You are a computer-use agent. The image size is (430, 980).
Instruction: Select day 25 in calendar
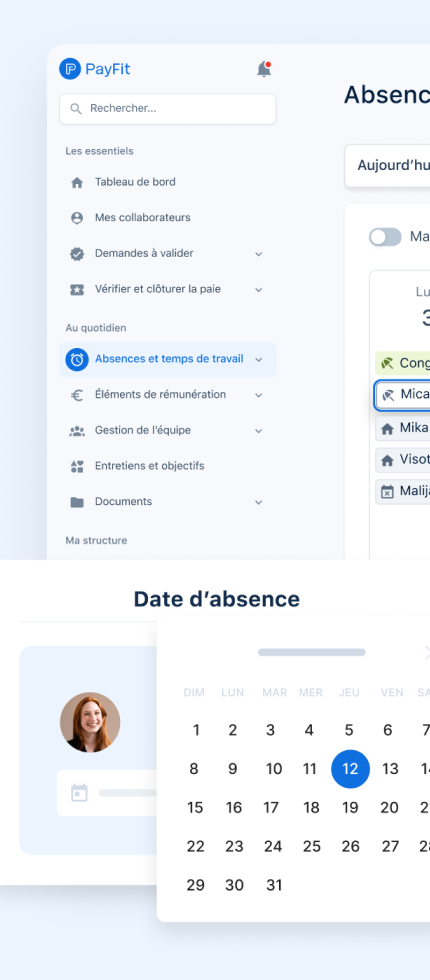point(311,846)
